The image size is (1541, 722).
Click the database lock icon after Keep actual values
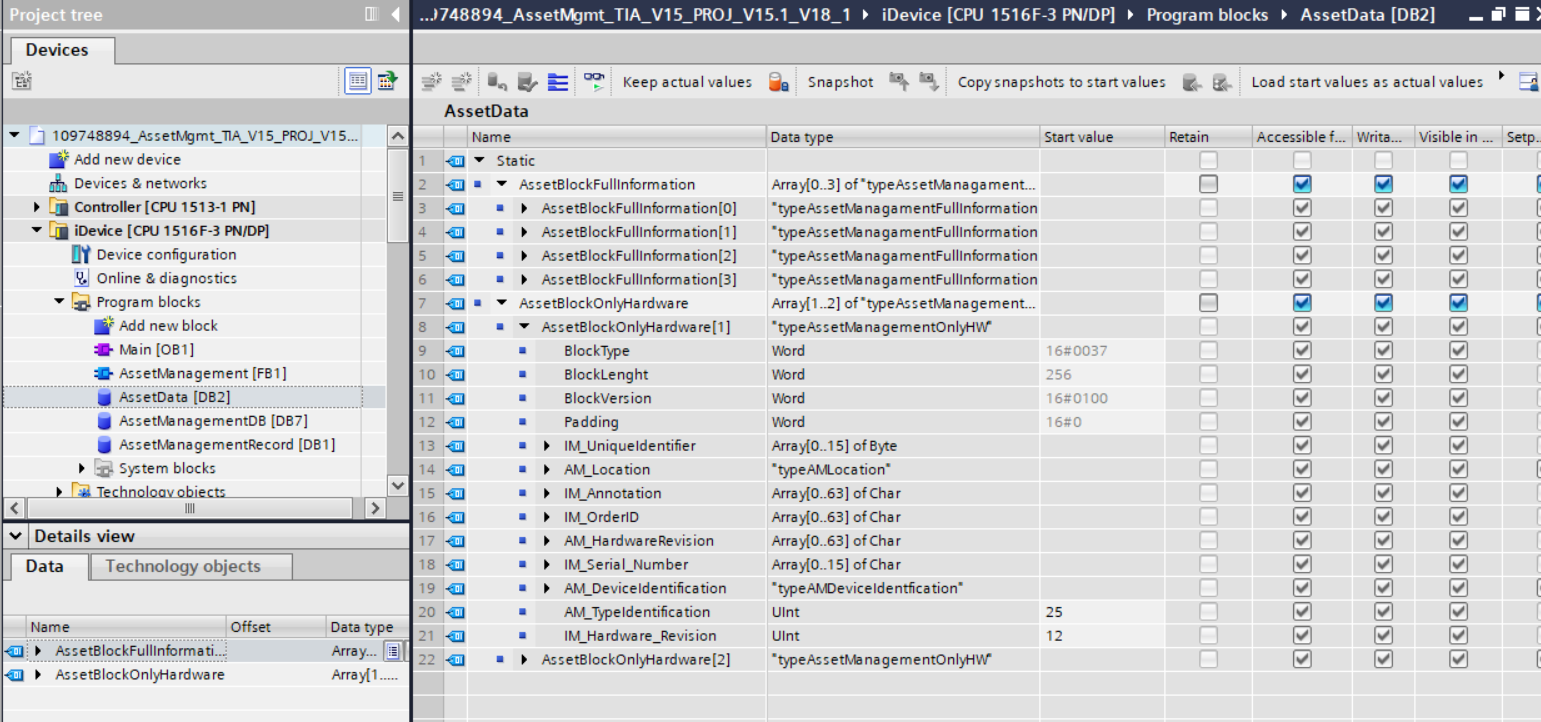pos(778,82)
